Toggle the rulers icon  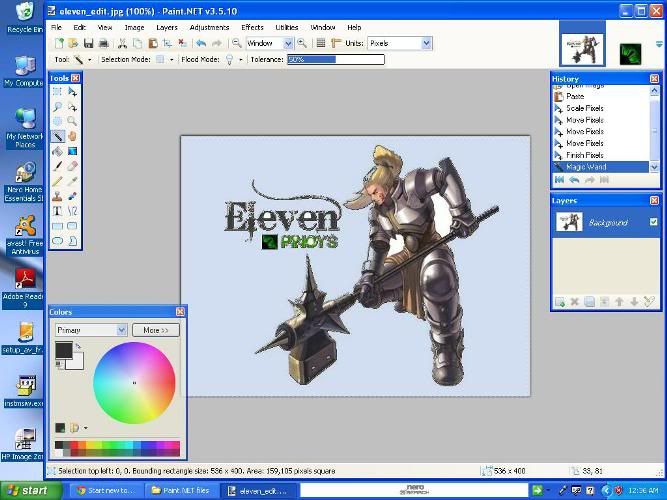(x=336, y=43)
